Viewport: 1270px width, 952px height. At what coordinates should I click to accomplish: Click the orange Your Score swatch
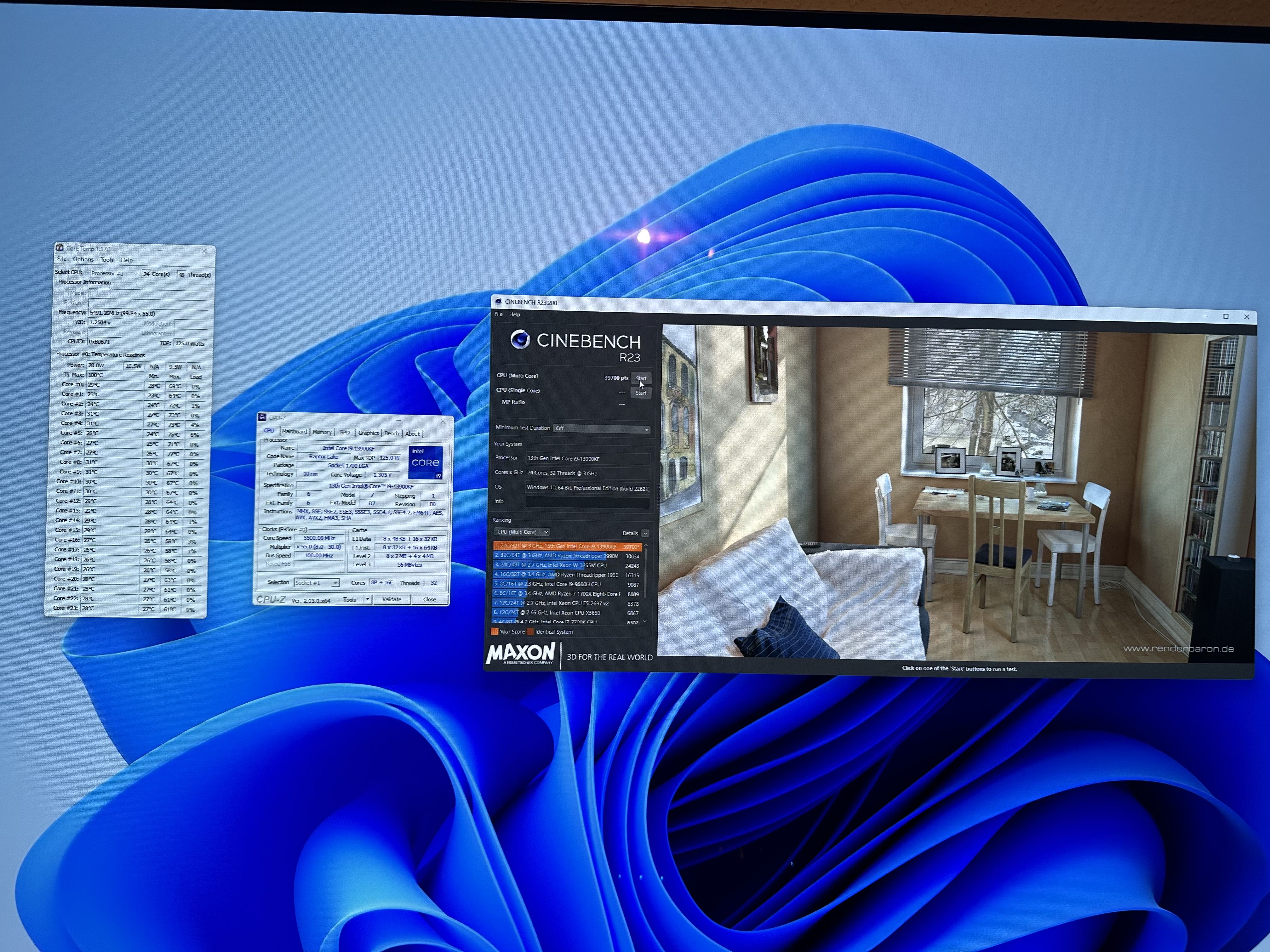coord(494,631)
